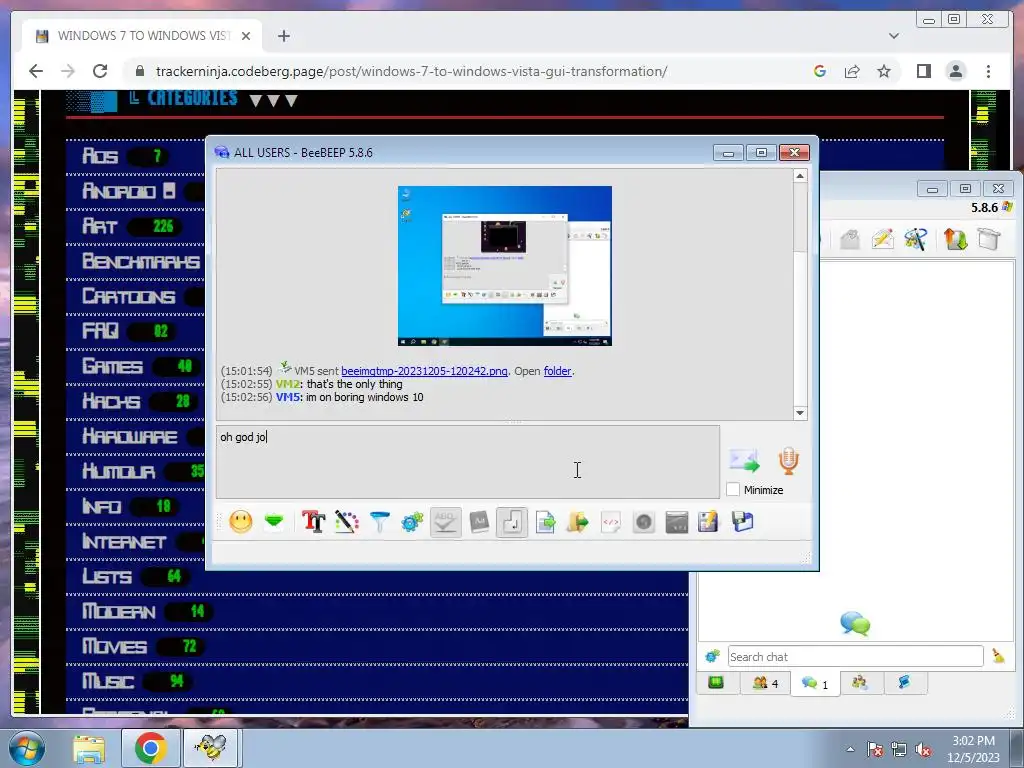Click the code snippet icon
This screenshot has width=1024, height=768.
(611, 522)
